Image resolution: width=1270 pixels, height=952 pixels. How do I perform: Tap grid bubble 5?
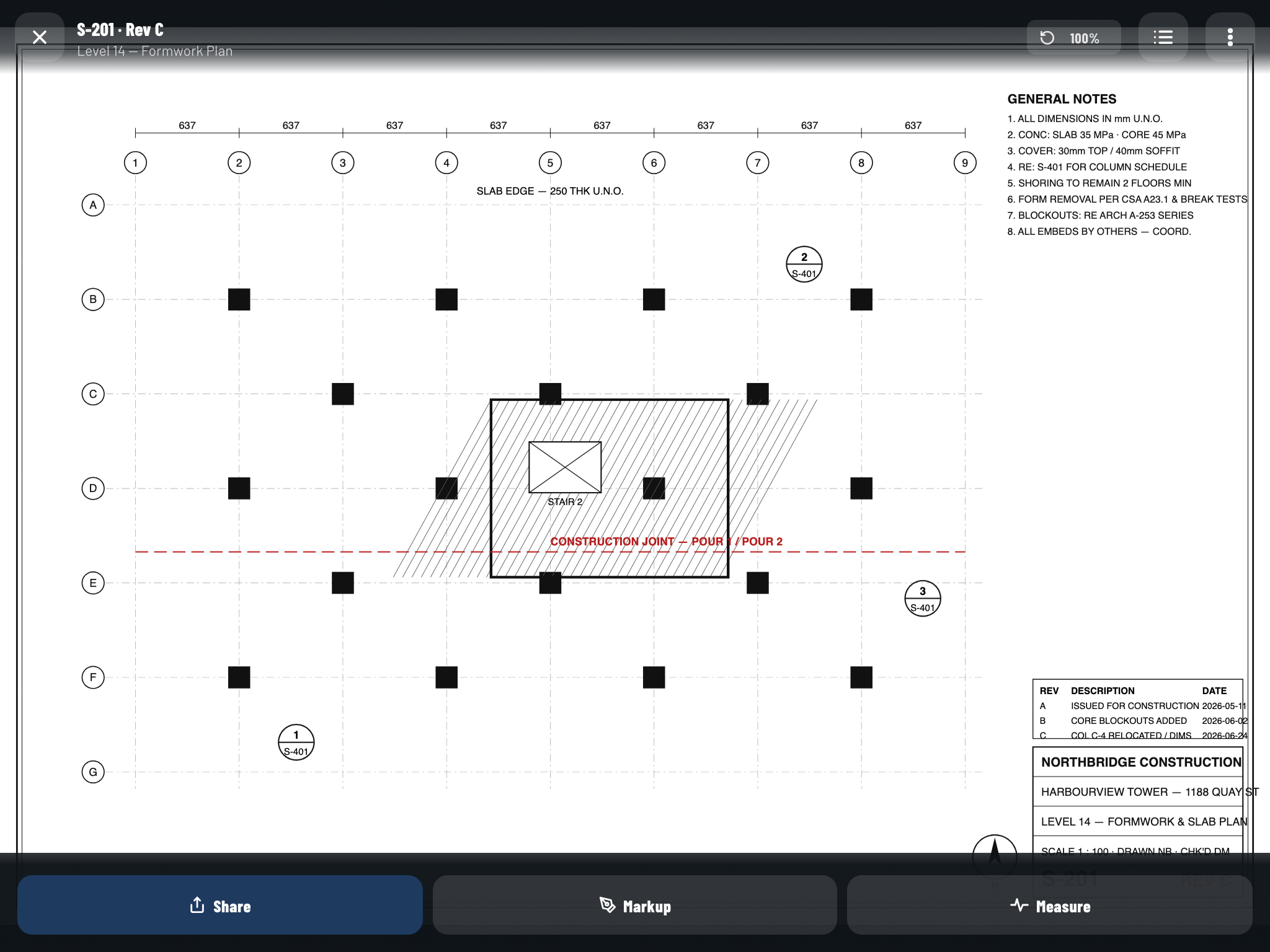tap(550, 163)
